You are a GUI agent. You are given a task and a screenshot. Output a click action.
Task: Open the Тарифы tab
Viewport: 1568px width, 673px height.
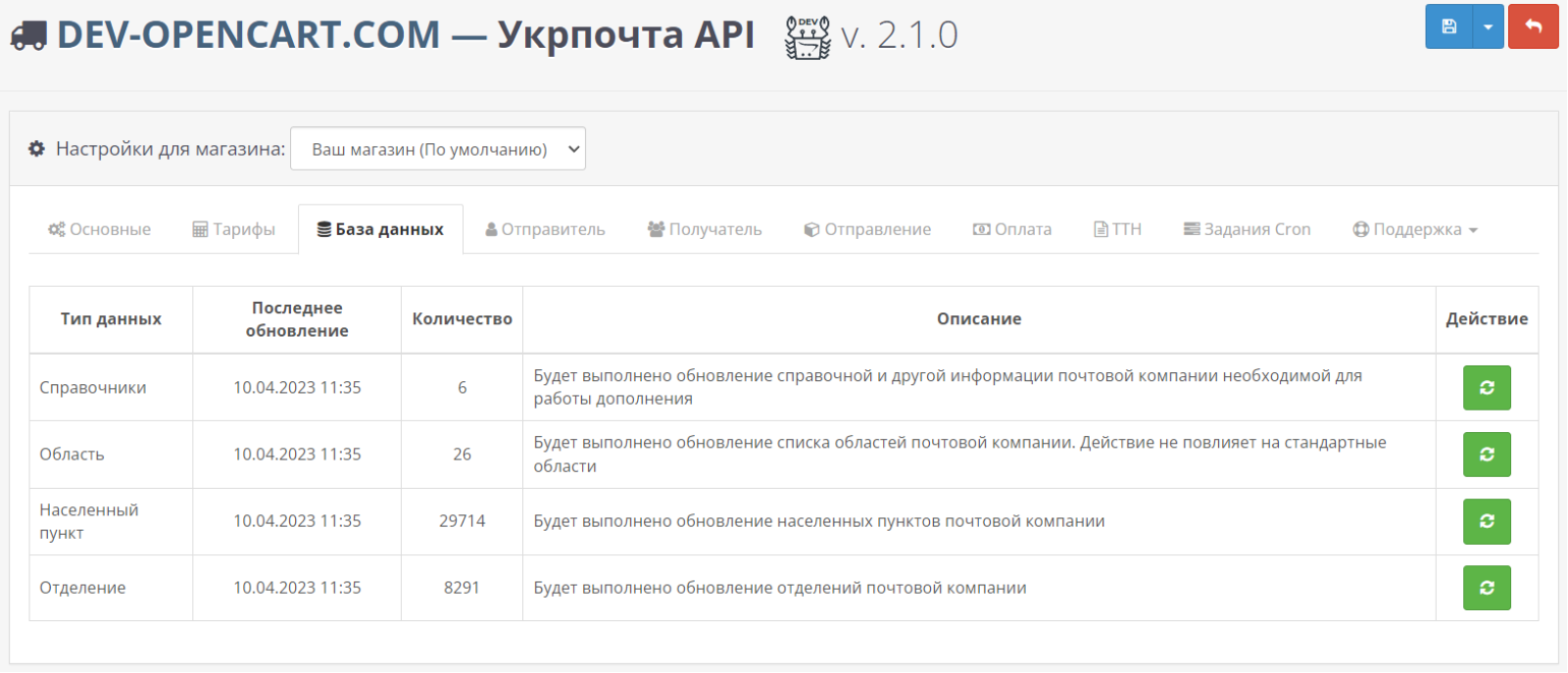click(x=233, y=229)
